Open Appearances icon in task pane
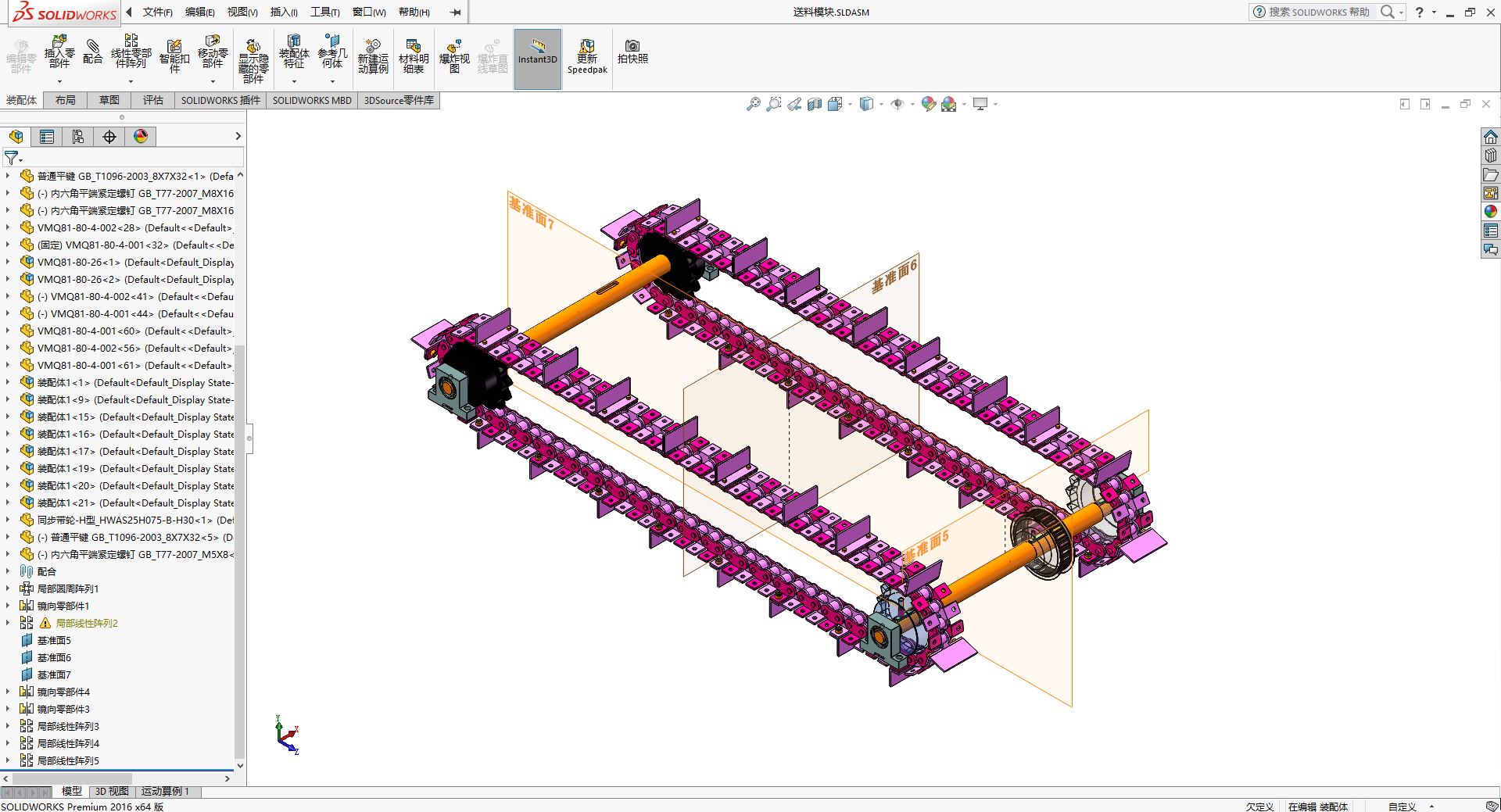The height and width of the screenshot is (812, 1501). tap(1491, 212)
